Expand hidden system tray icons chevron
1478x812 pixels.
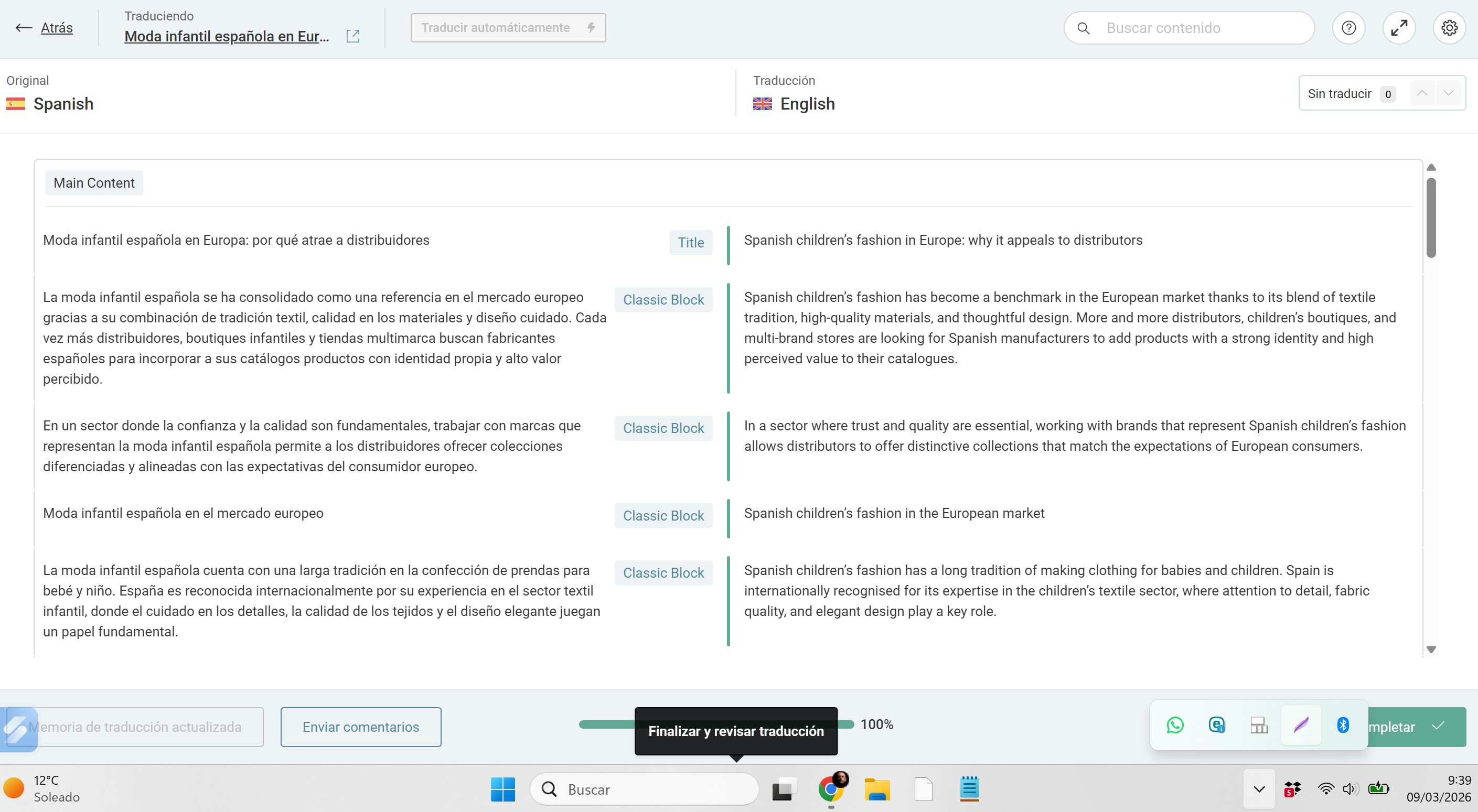pos(1259,789)
